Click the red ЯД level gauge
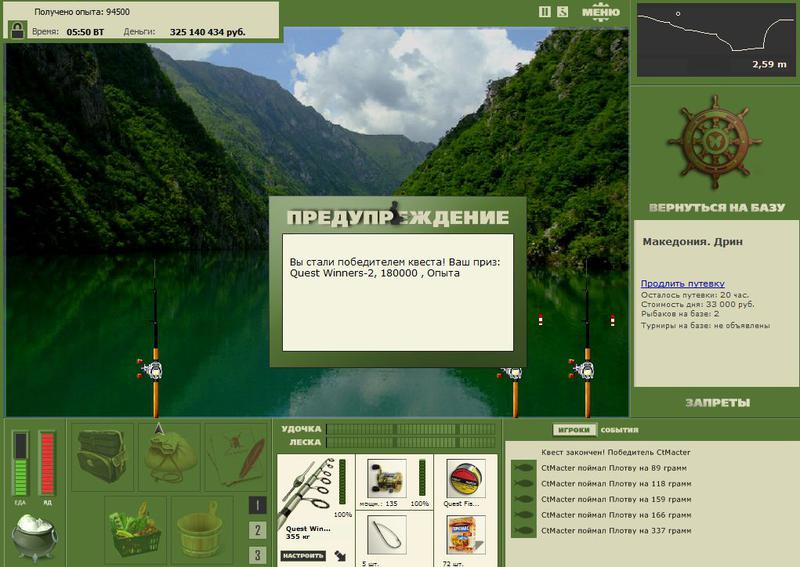Viewport: 800px width, 567px height. coord(47,463)
